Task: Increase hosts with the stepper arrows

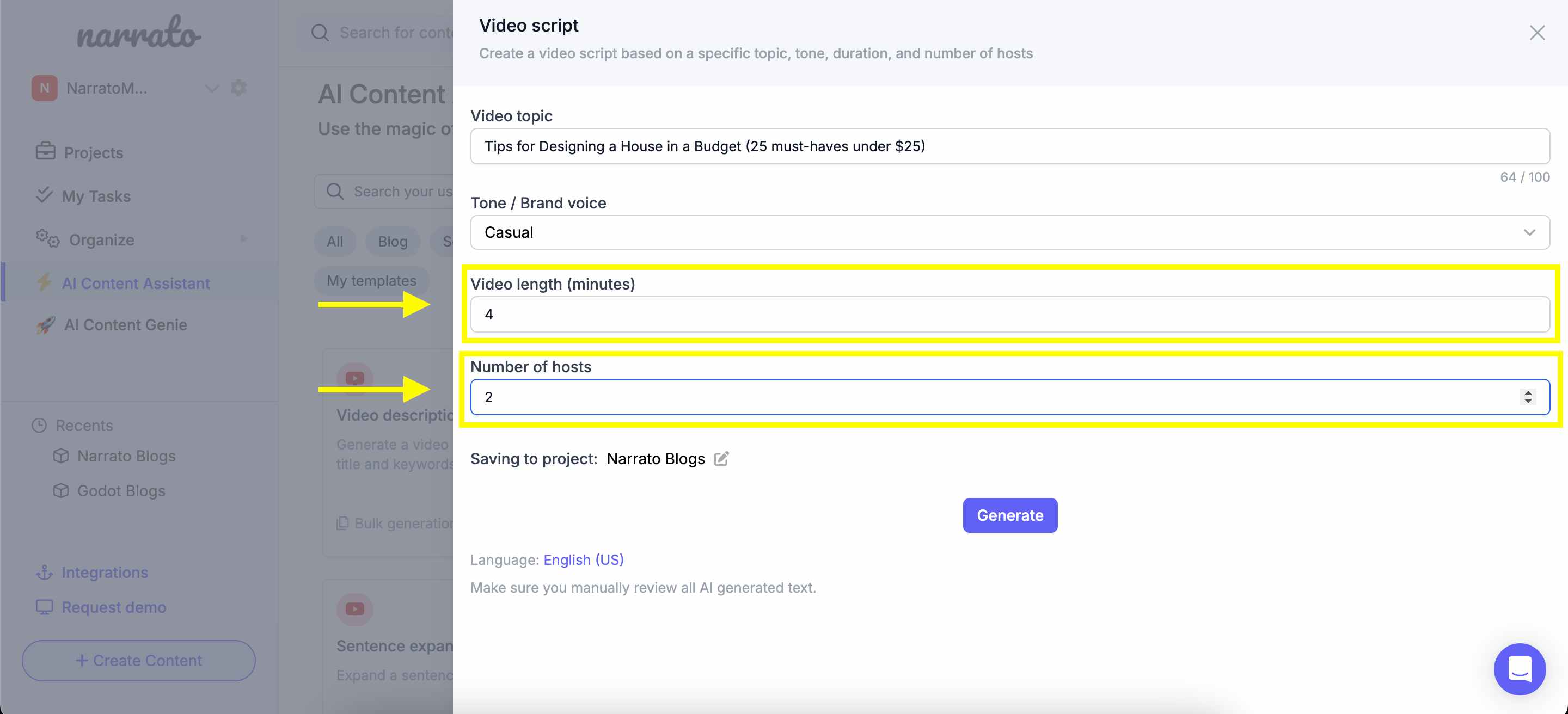Action: [1528, 393]
